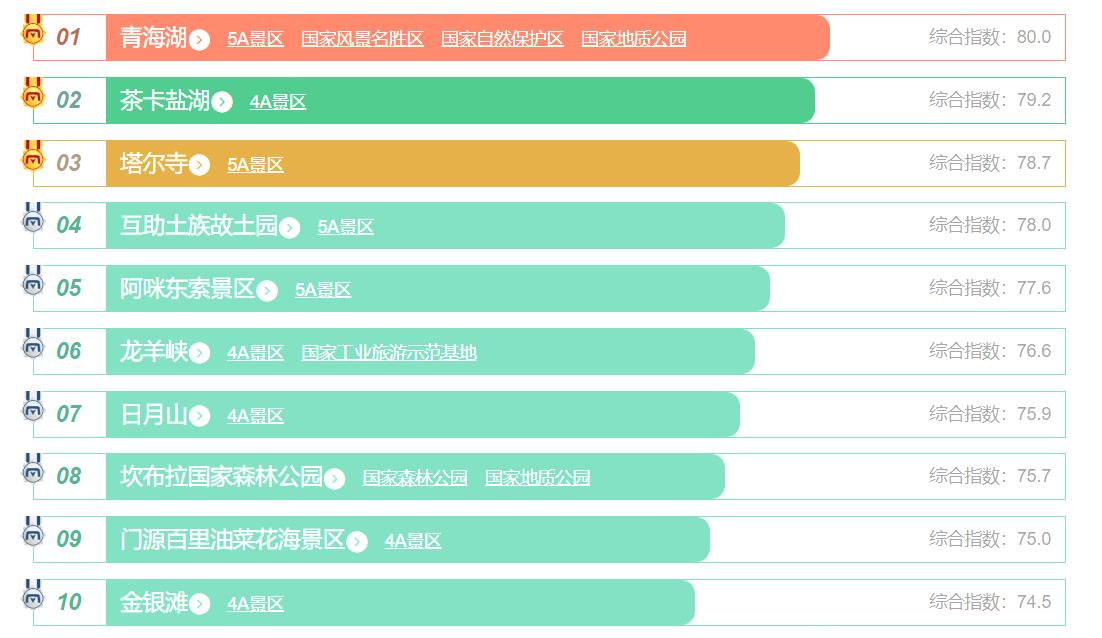Click the 综合指数 80.0 score text
Viewport: 1102px width, 638px height.
point(989,37)
